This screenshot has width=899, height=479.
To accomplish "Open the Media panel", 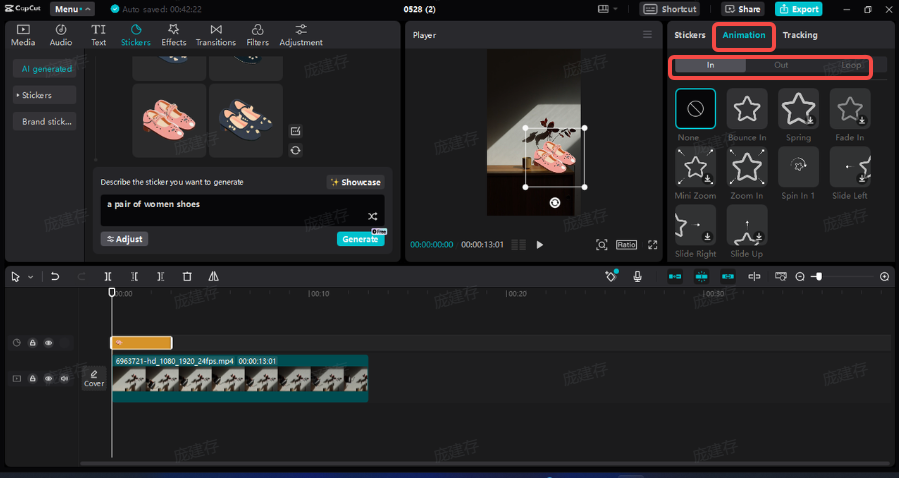I will (23, 35).
